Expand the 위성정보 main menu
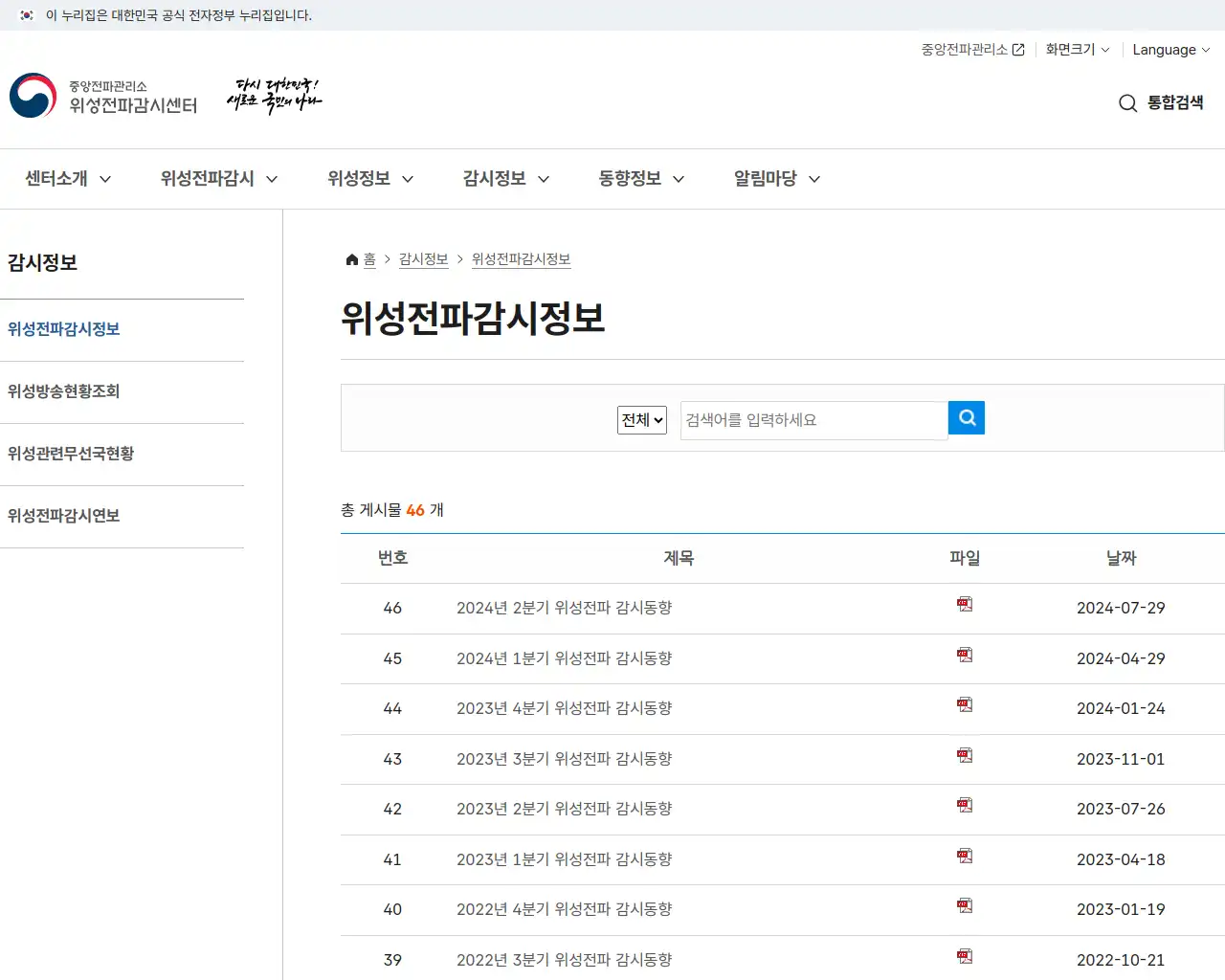This screenshot has width=1225, height=980. 370,179
